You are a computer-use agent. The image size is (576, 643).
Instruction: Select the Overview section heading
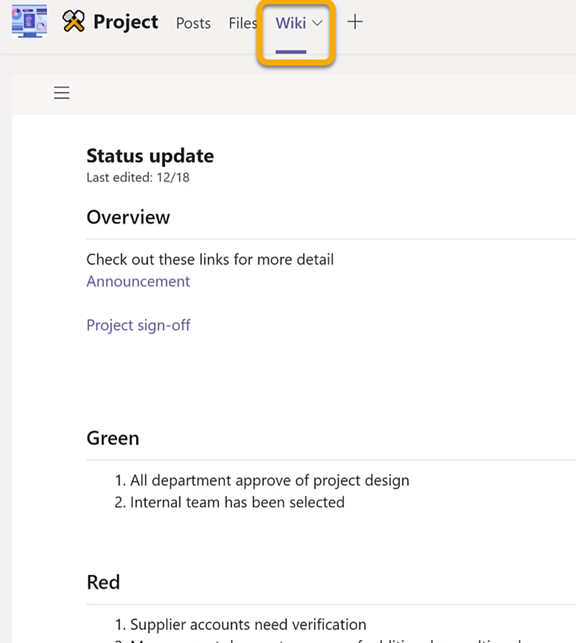128,217
